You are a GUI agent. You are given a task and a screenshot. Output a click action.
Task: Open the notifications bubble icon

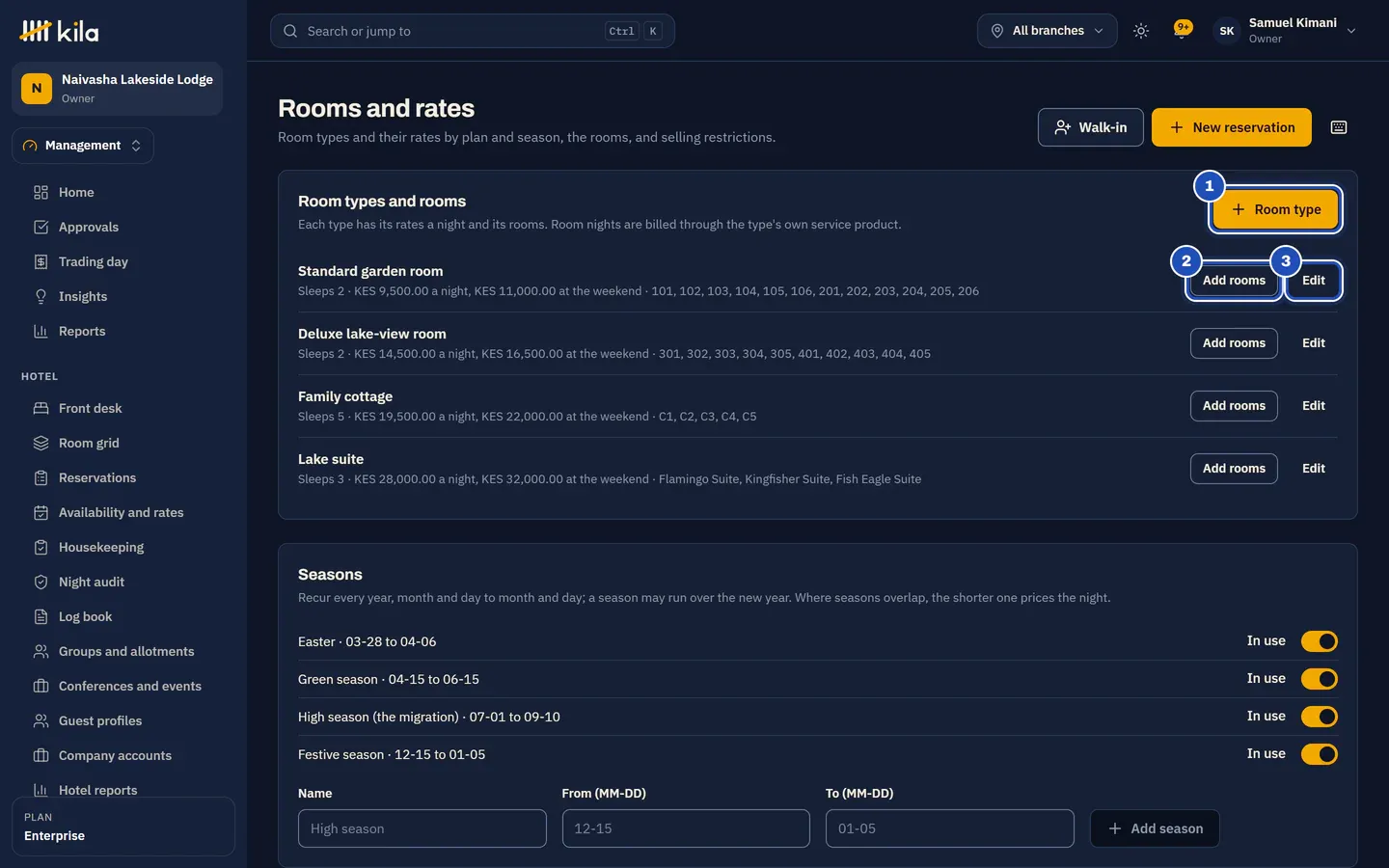[1183, 30]
